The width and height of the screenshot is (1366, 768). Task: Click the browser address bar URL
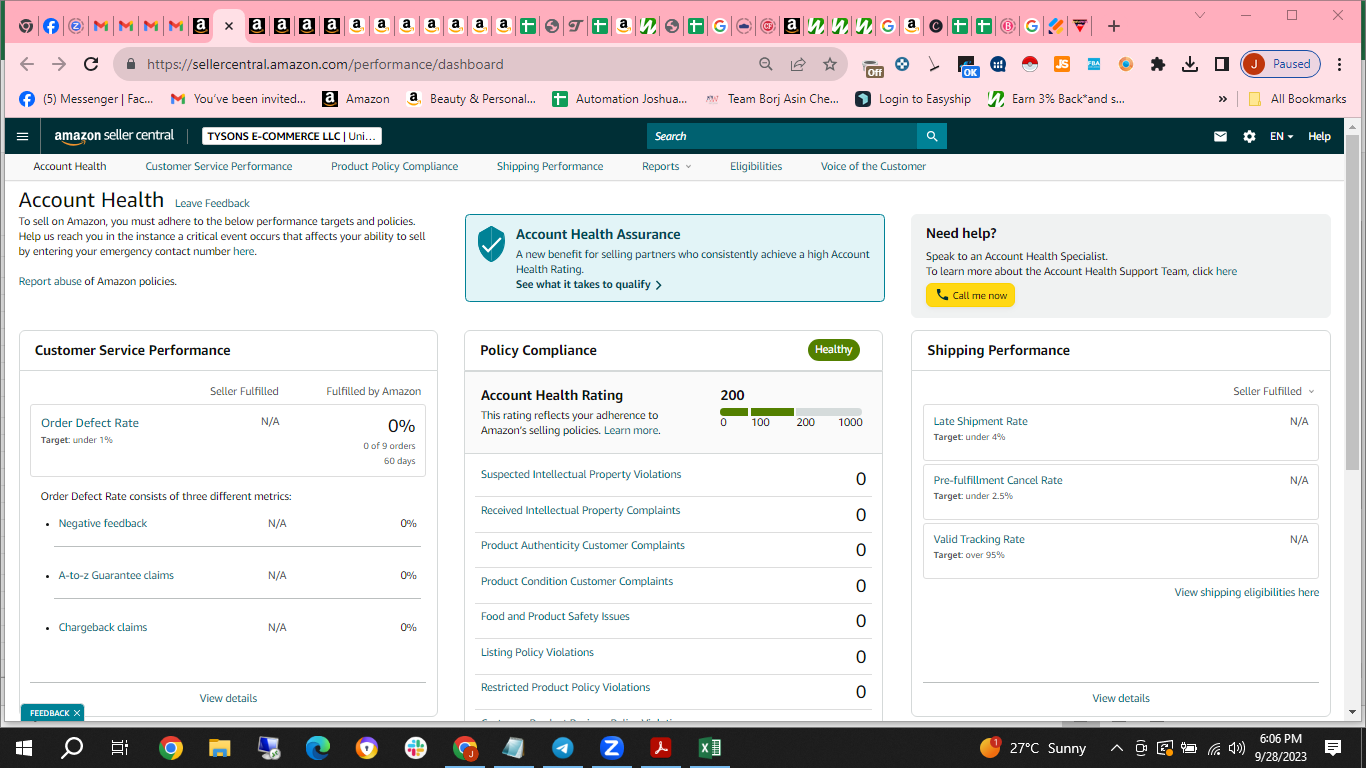click(325, 64)
